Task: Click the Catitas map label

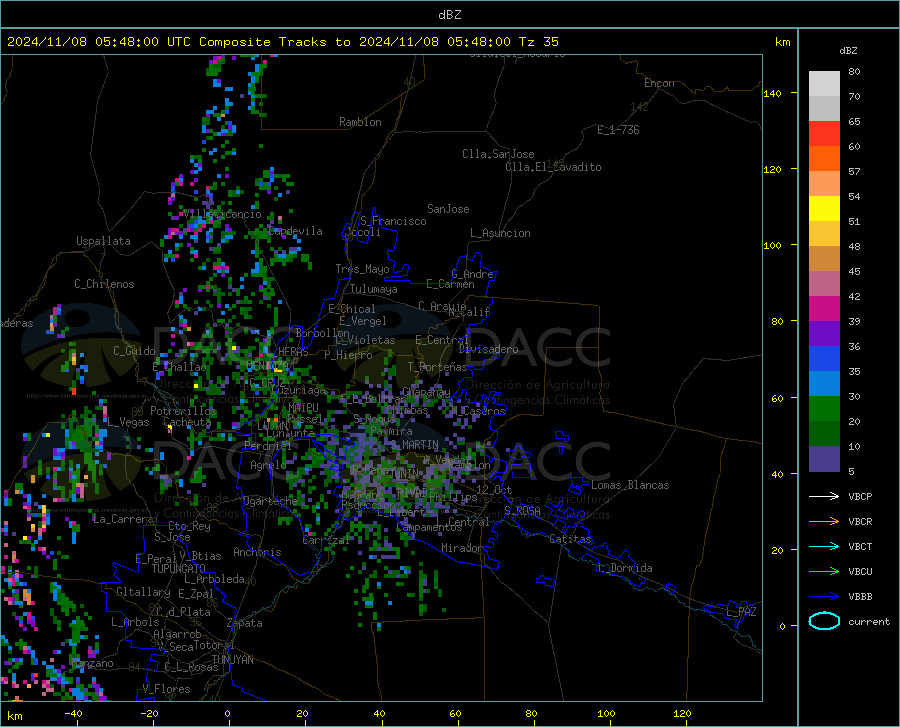Action: 571,539
